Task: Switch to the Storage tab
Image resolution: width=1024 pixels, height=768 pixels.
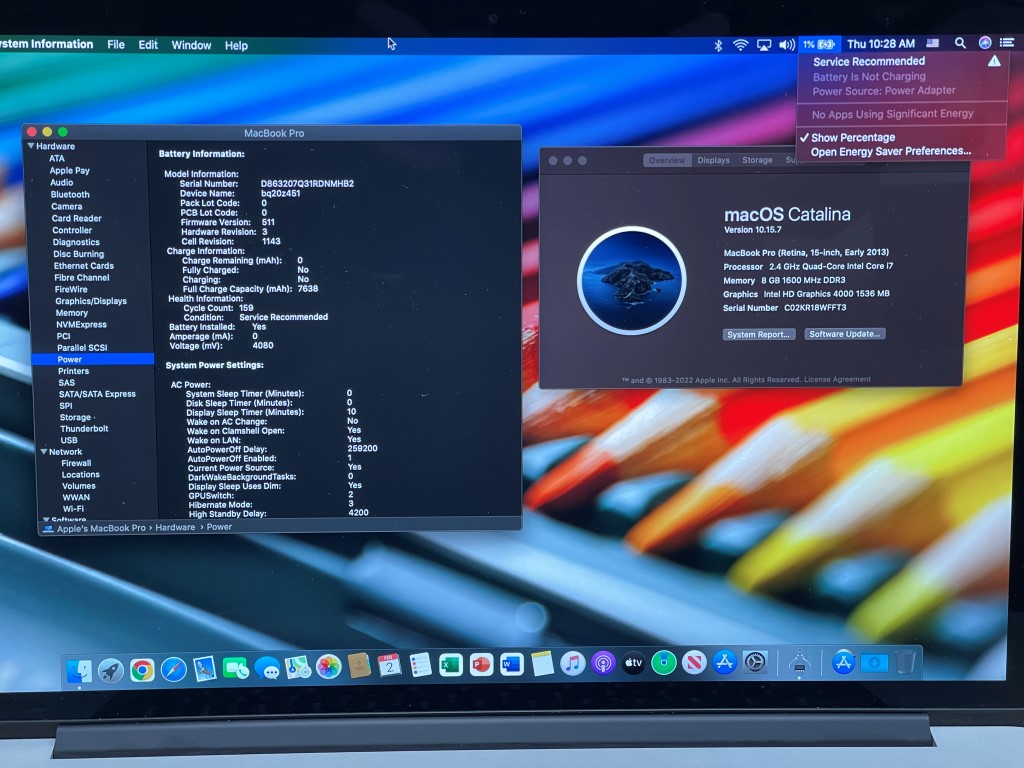Action: [757, 160]
